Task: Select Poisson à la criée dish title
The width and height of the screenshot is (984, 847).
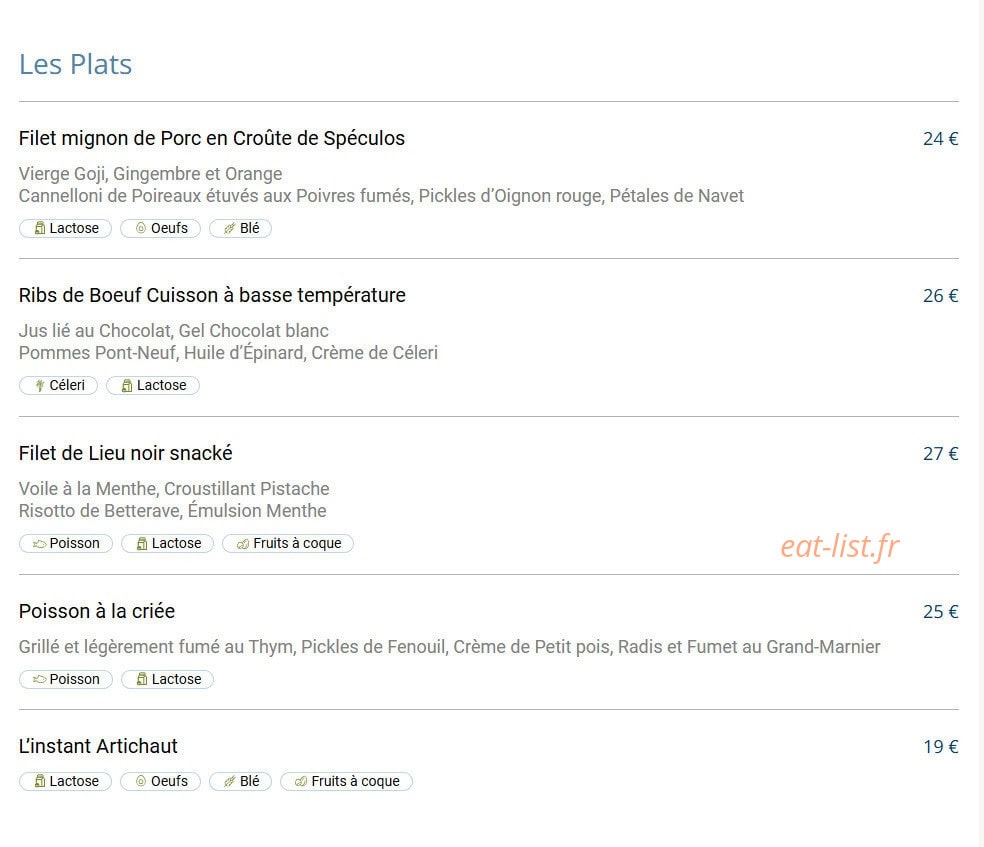Action: click(97, 611)
